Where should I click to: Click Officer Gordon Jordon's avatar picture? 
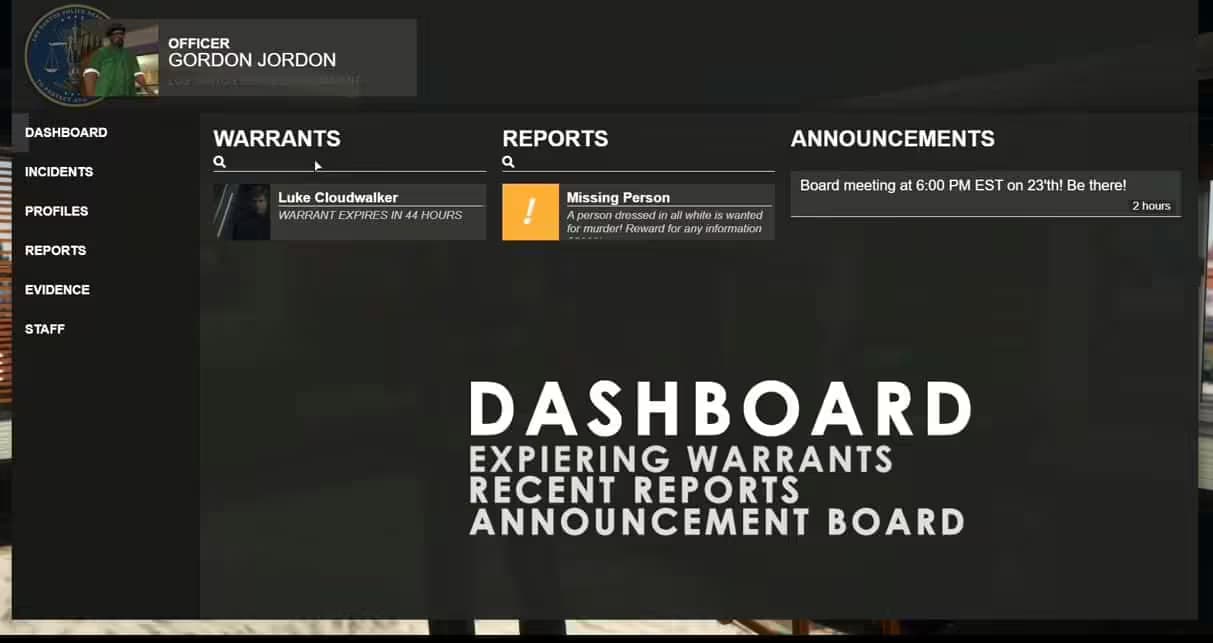[x=120, y=61]
